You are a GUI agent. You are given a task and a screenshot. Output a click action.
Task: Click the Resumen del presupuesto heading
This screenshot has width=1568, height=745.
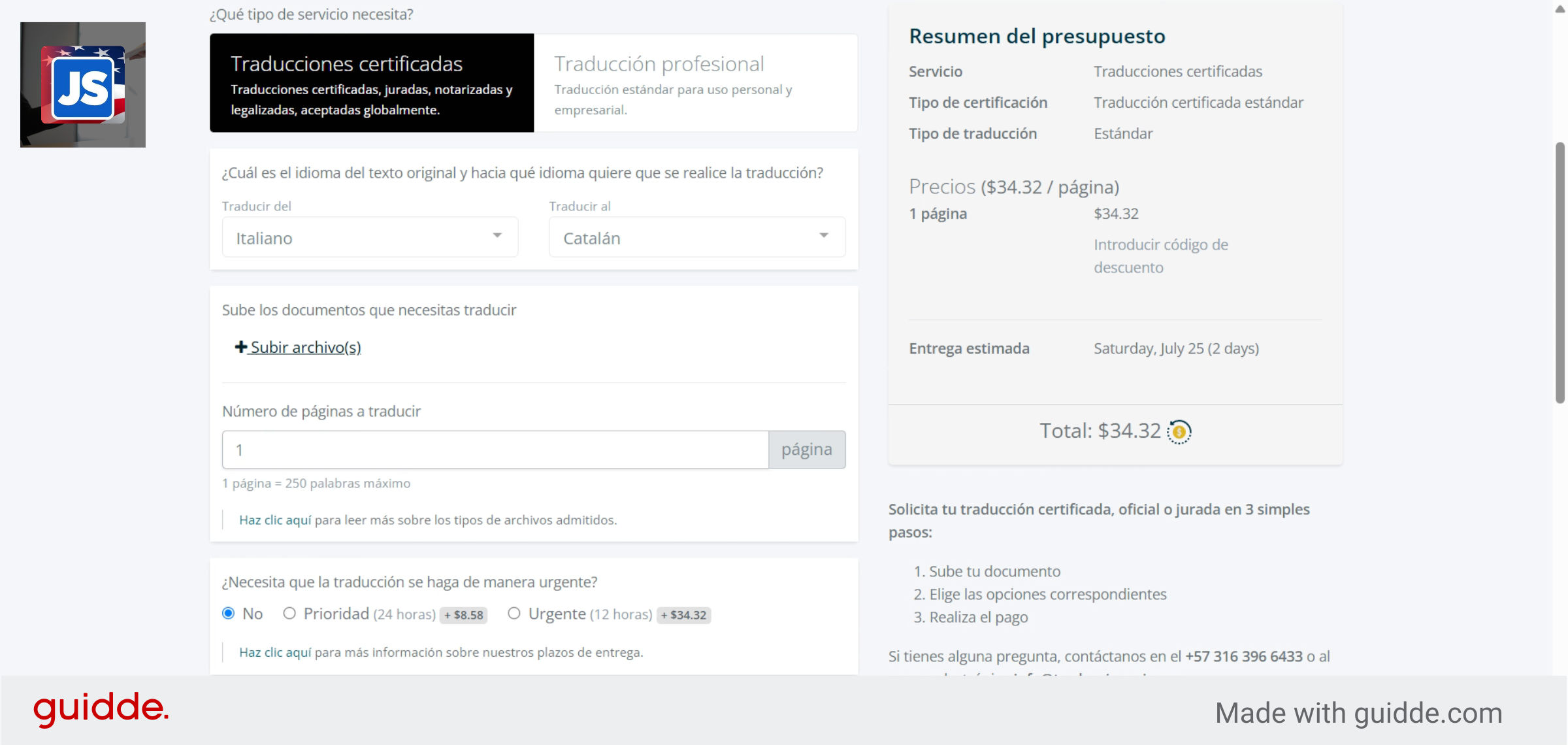[1037, 36]
